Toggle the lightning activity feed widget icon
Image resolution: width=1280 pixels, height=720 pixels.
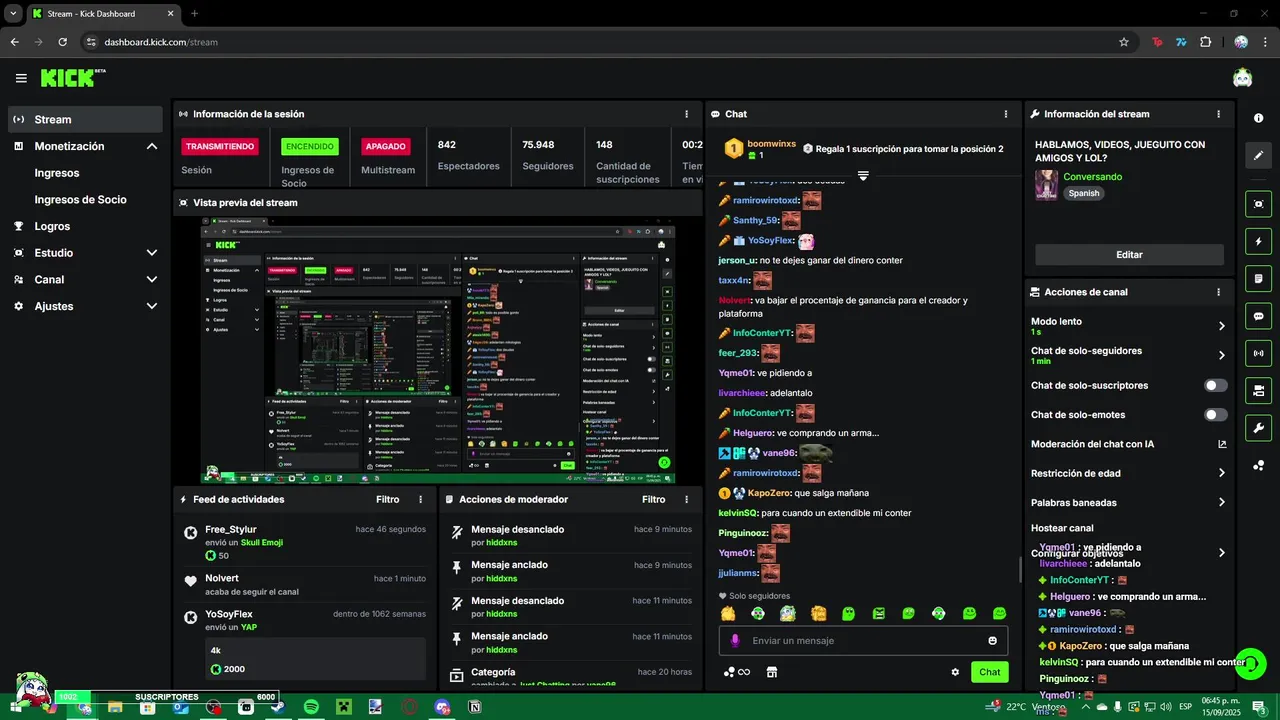pyautogui.click(x=1258, y=241)
